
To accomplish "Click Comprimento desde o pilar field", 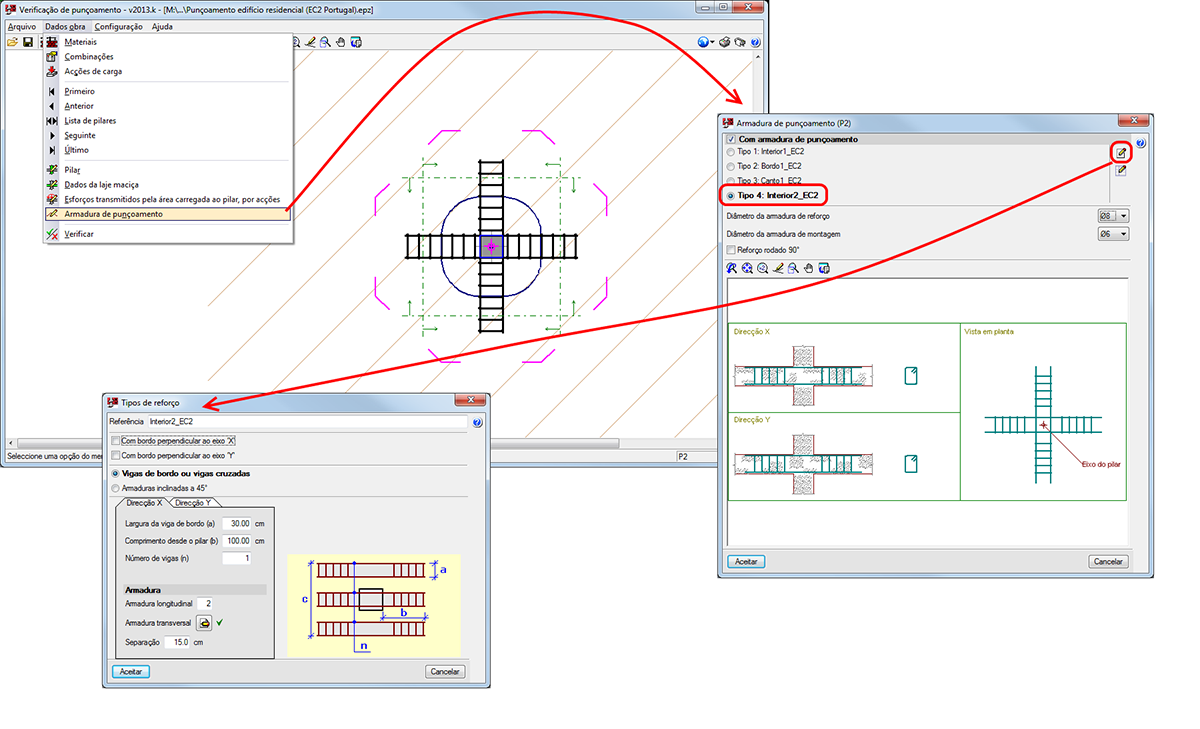I will point(236,541).
